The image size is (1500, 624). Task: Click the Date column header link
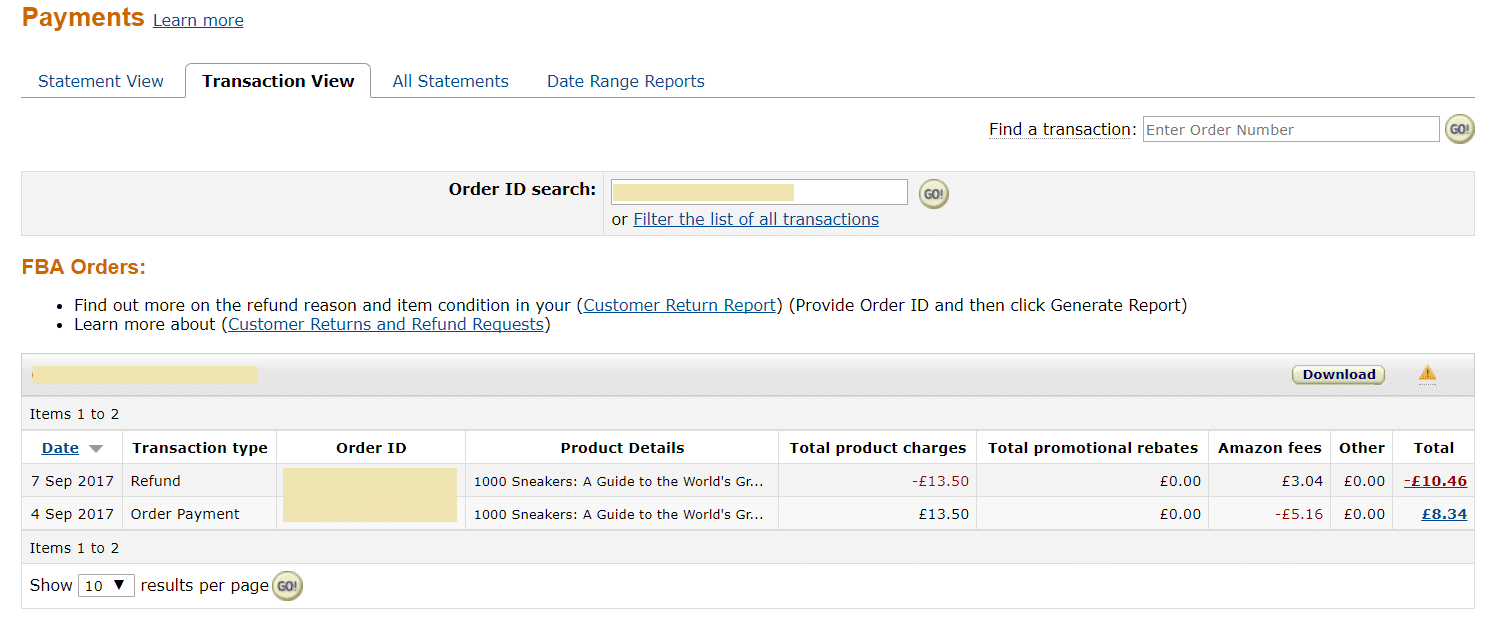click(x=60, y=448)
